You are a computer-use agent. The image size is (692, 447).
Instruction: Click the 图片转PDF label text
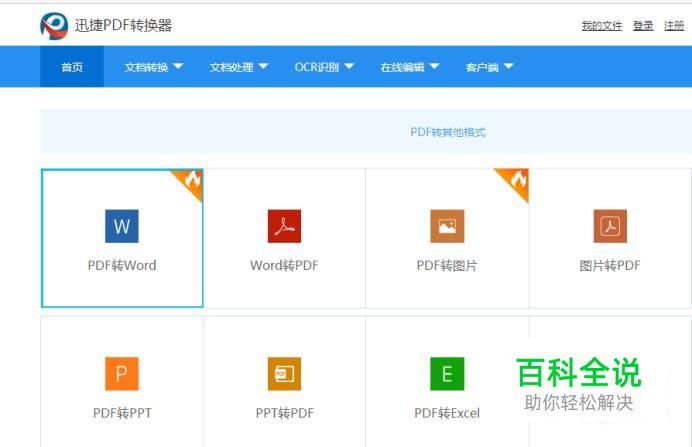(609, 265)
